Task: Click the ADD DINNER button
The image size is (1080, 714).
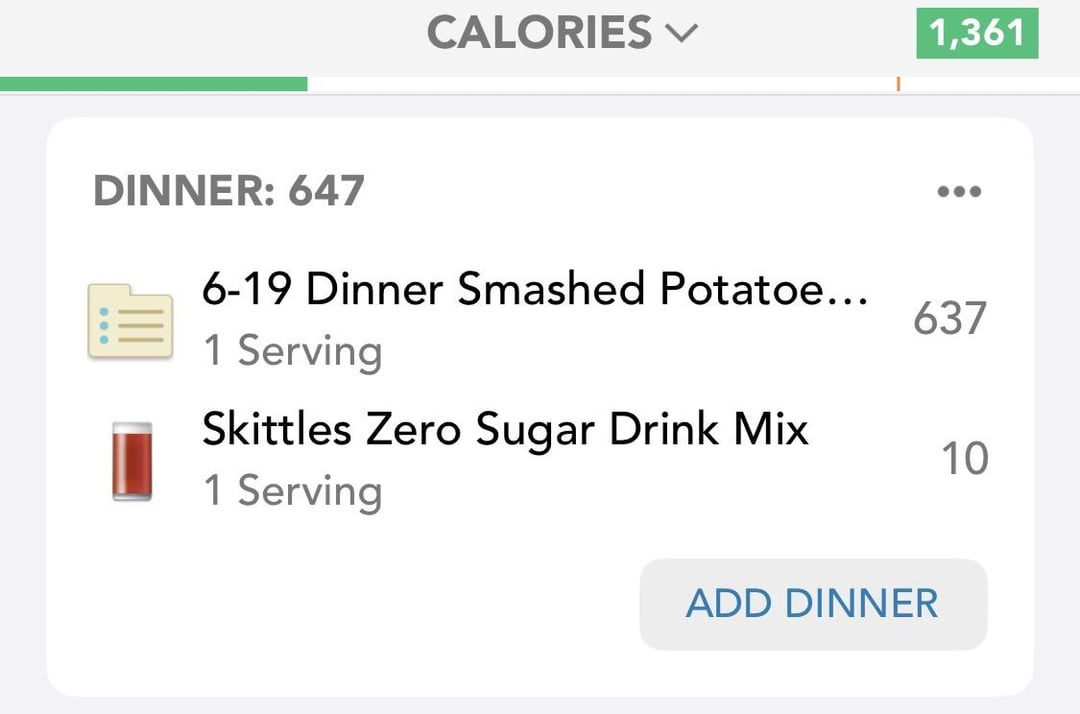Action: tap(813, 604)
